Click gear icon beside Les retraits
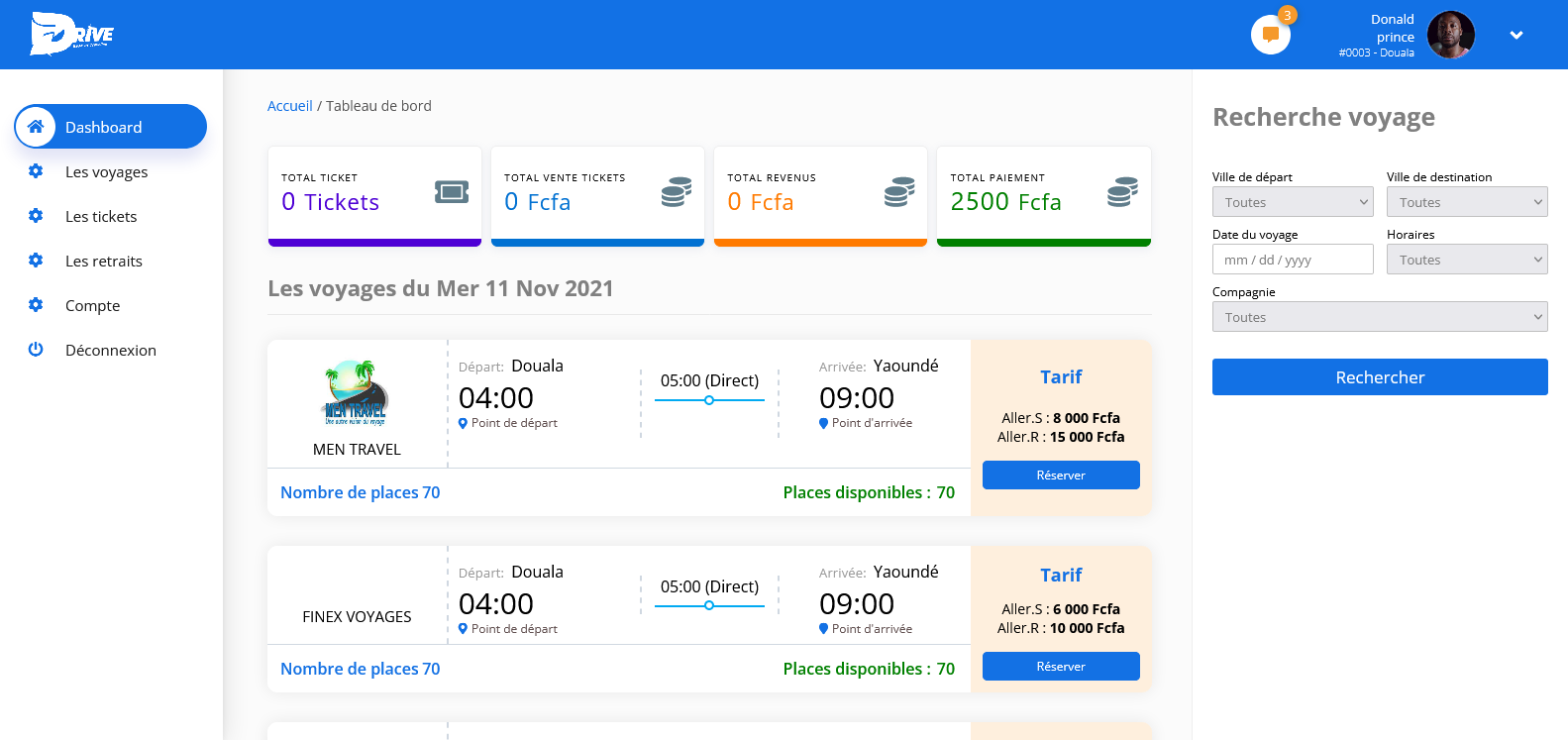This screenshot has width=1568, height=740. click(x=36, y=260)
